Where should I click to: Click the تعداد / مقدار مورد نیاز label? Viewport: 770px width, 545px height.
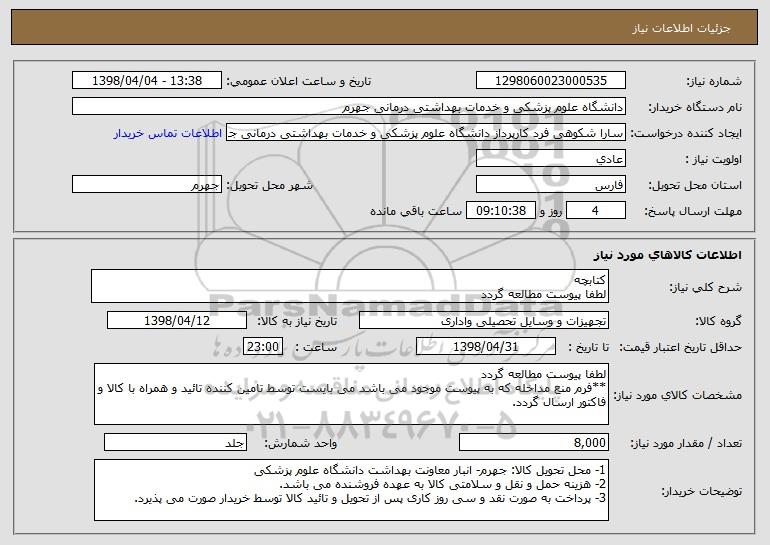686,443
